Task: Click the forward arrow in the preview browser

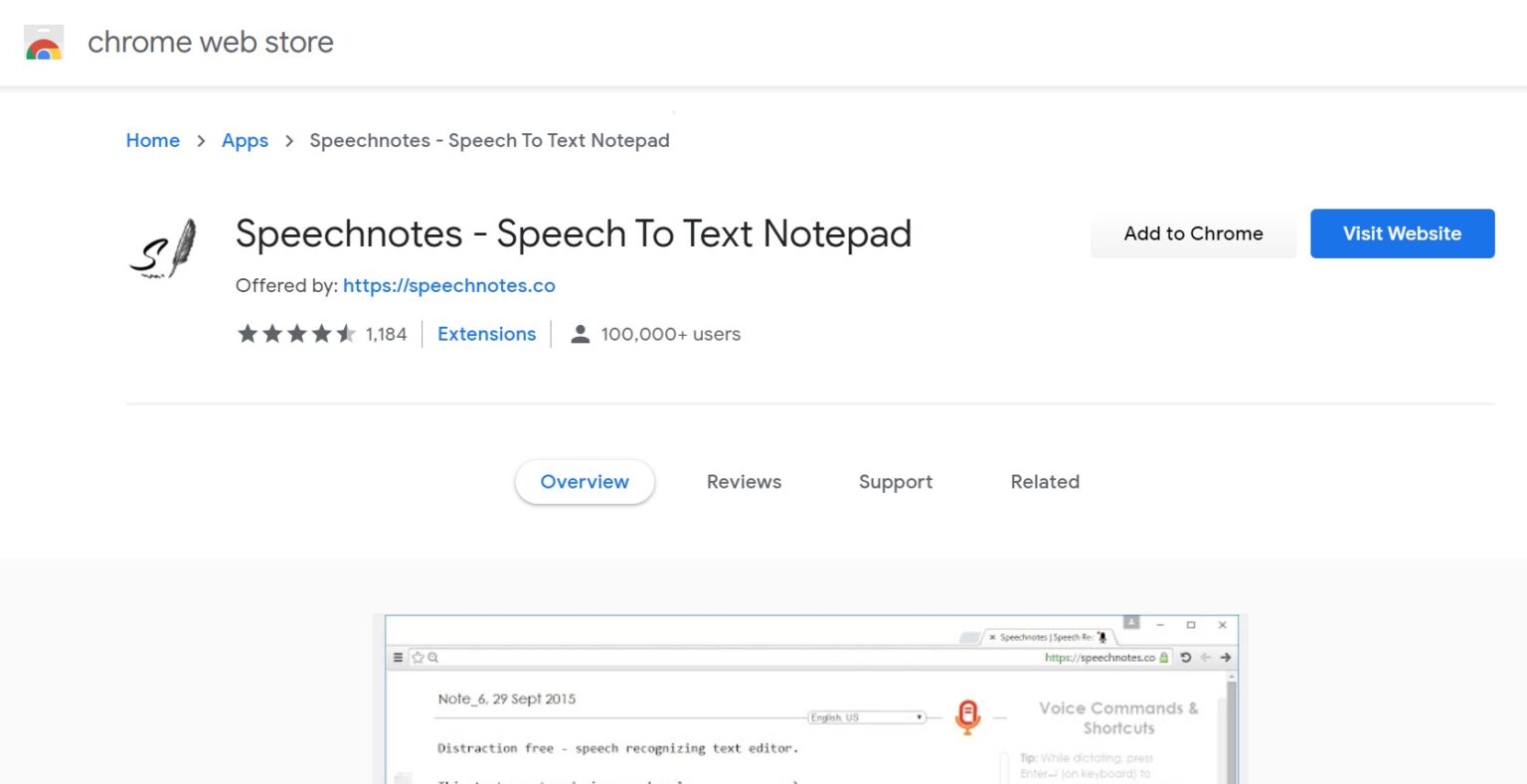Action: click(x=1226, y=658)
